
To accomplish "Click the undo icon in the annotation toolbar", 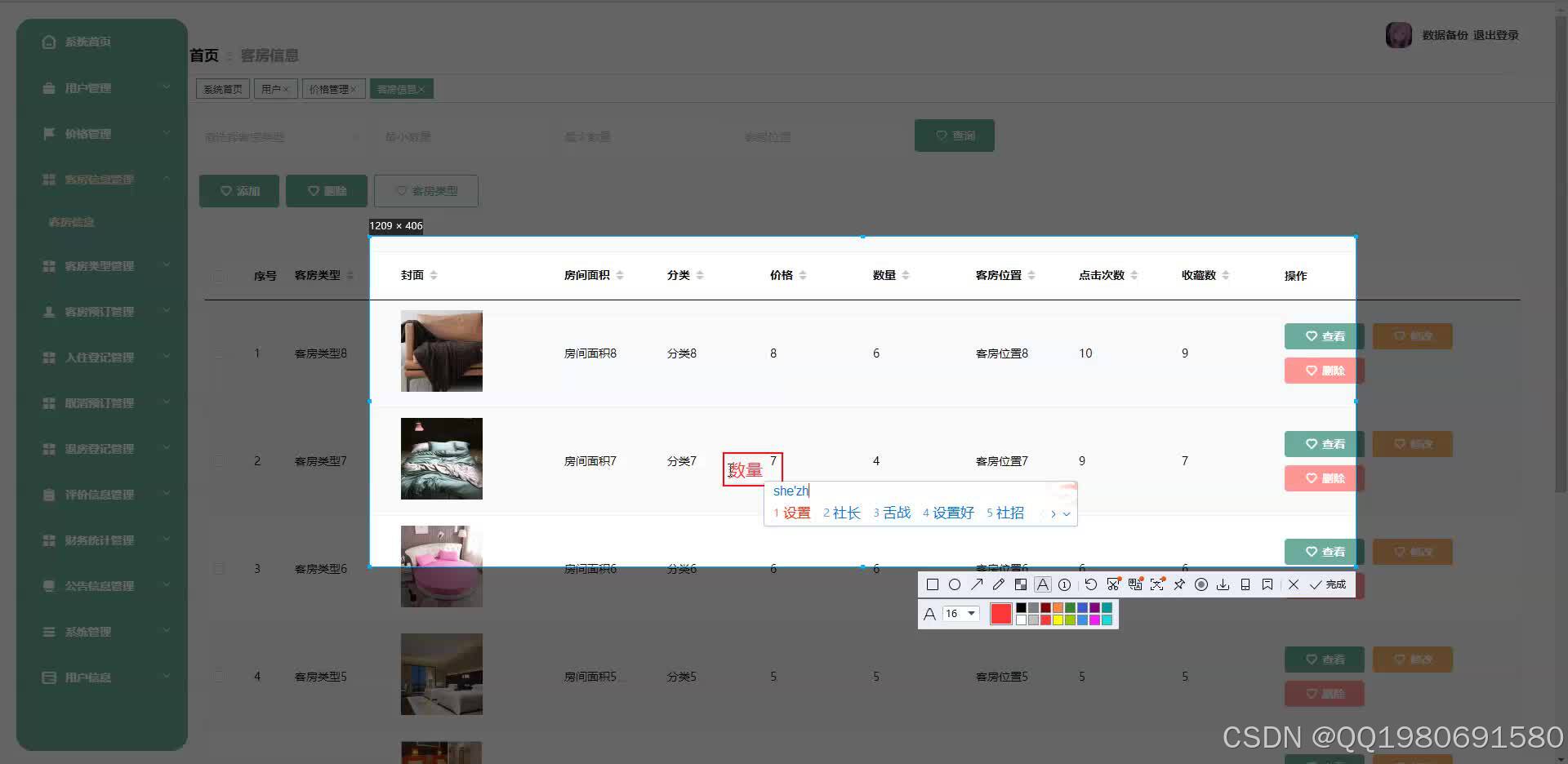I will [x=1091, y=584].
